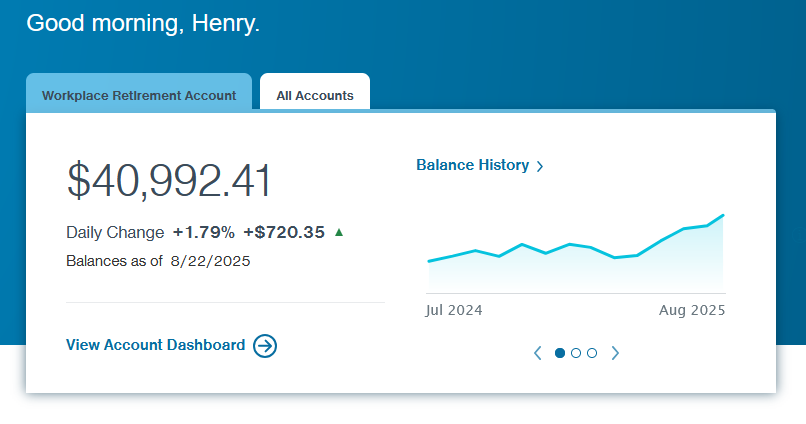The height and width of the screenshot is (424, 806).
Task: Click the green upward triangle indicator
Action: click(x=339, y=232)
